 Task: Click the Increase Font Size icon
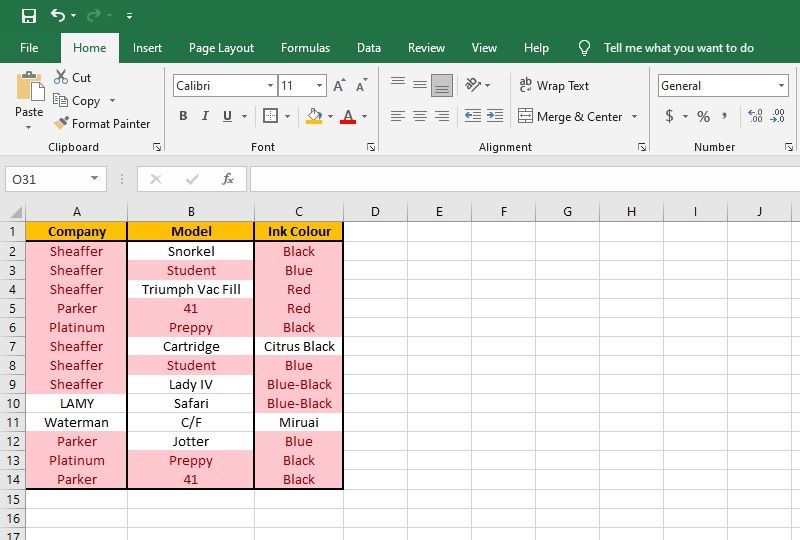339,85
